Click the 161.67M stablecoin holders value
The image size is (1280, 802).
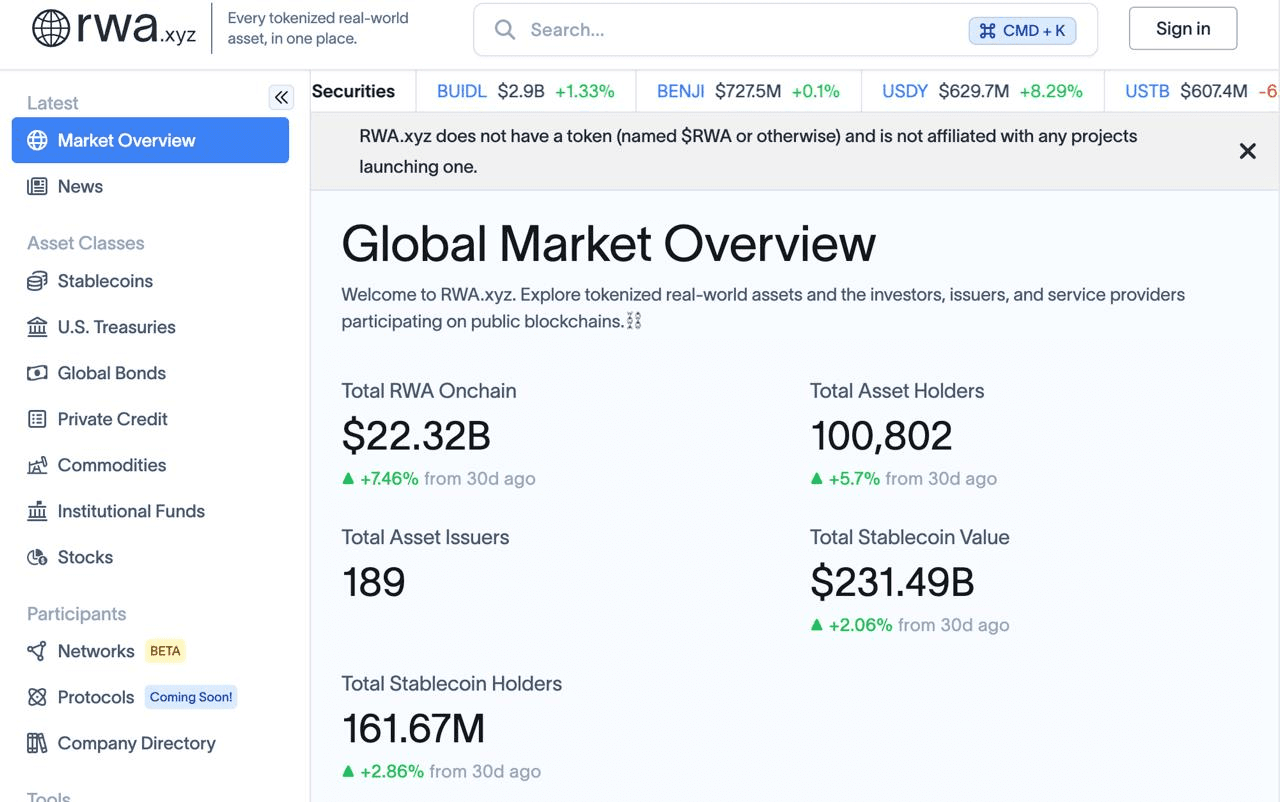(413, 729)
